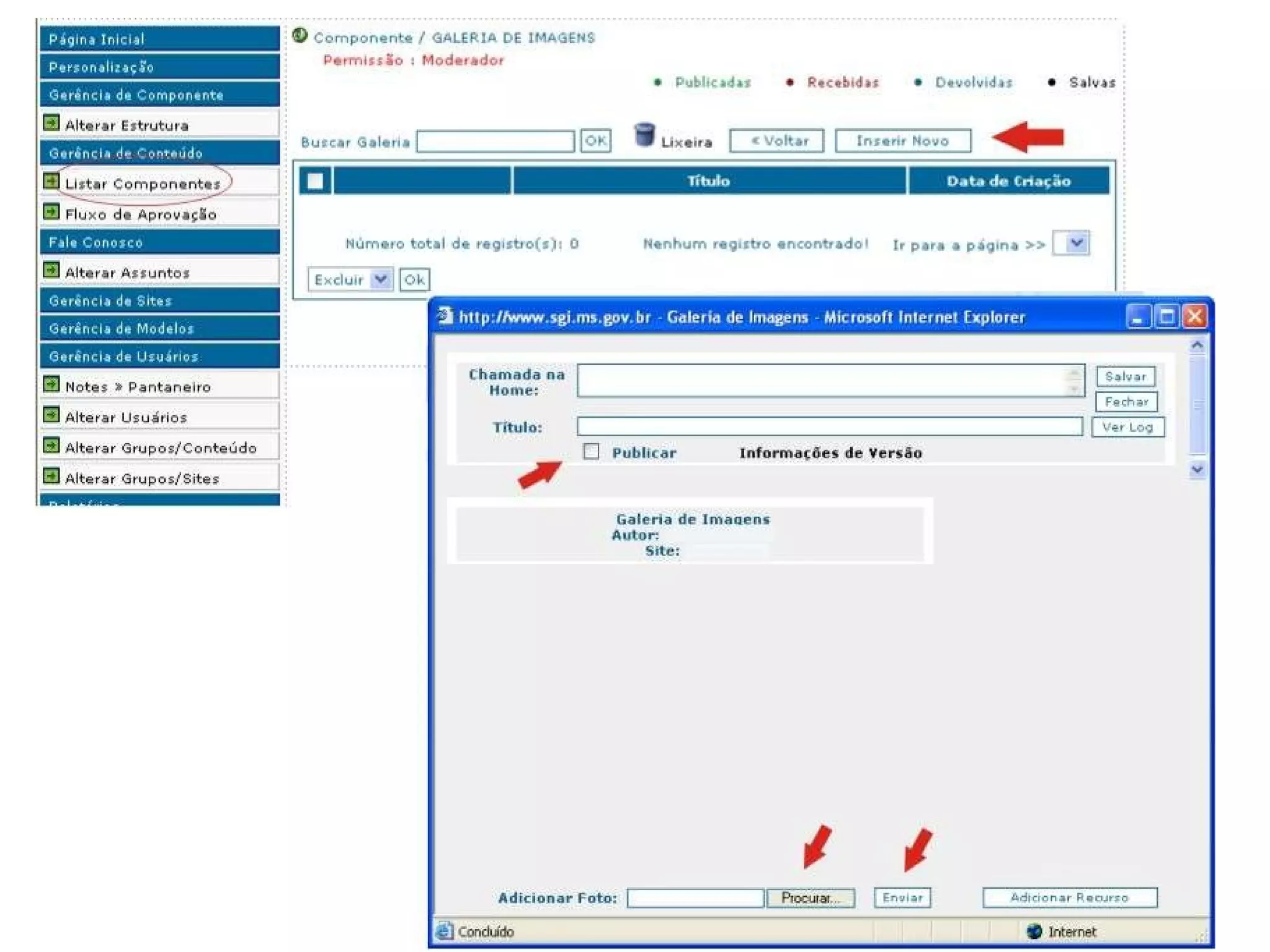Open the Ir para a página dropdown
Image resolution: width=1270 pixels, height=952 pixels.
[x=1077, y=243]
